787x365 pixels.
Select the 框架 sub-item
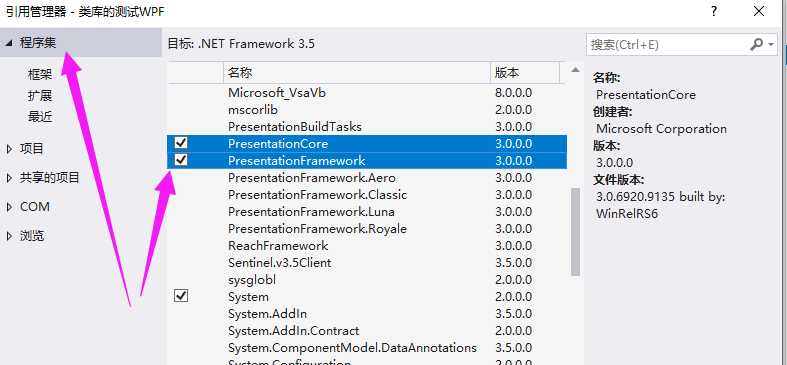(40, 74)
